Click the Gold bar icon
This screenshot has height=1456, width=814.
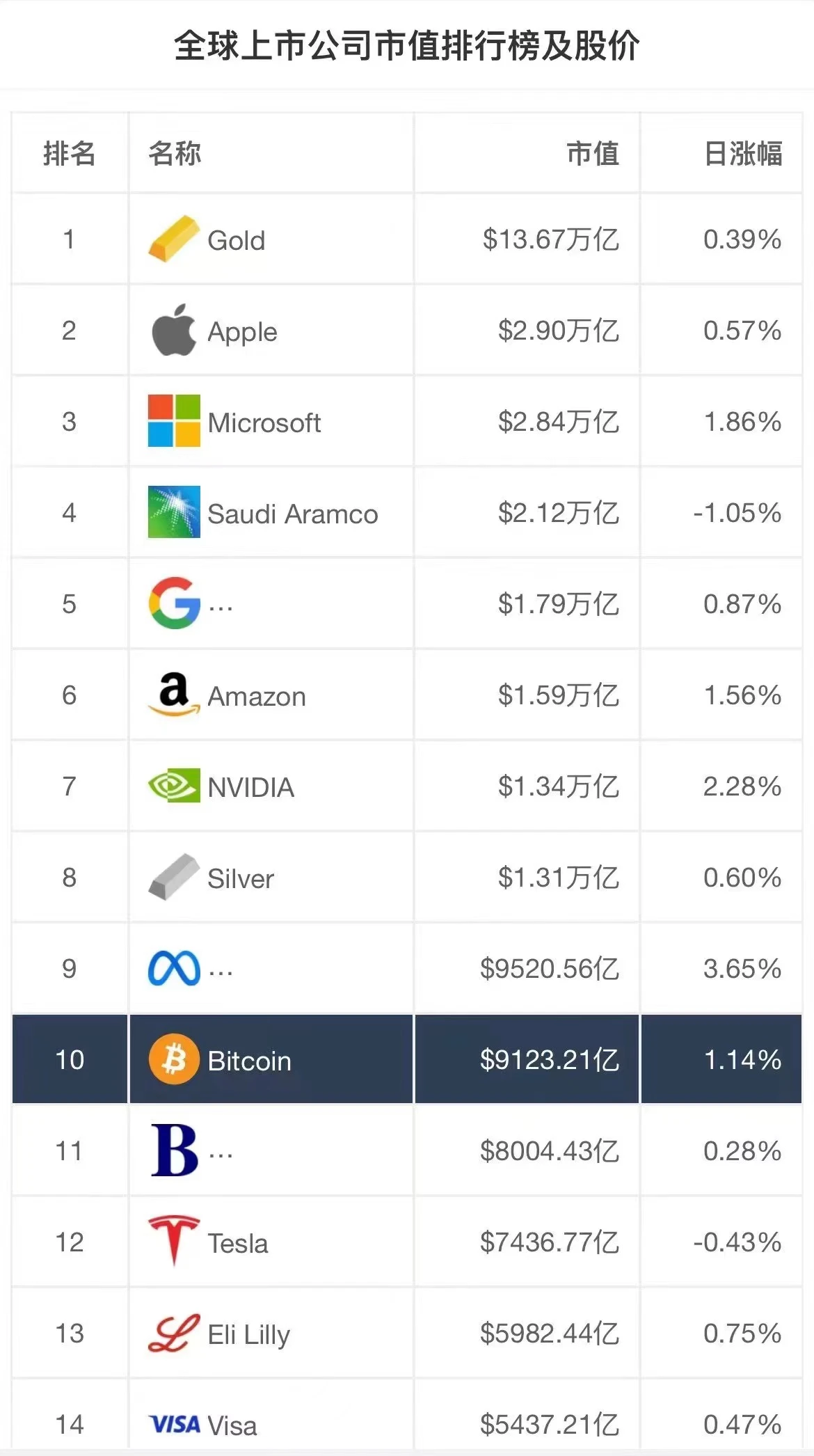pyautogui.click(x=173, y=239)
